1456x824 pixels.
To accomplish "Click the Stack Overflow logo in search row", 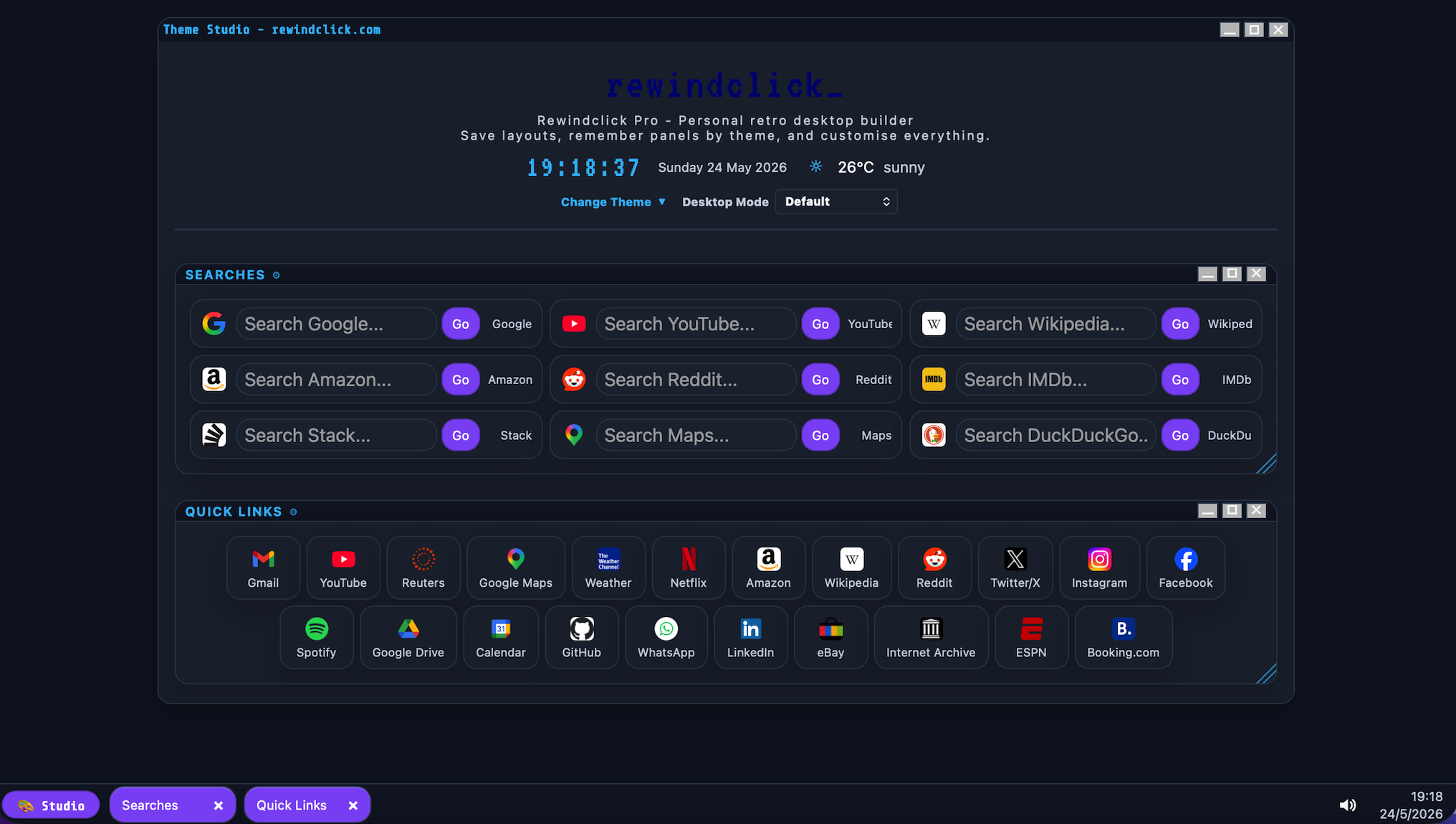I will coord(214,435).
